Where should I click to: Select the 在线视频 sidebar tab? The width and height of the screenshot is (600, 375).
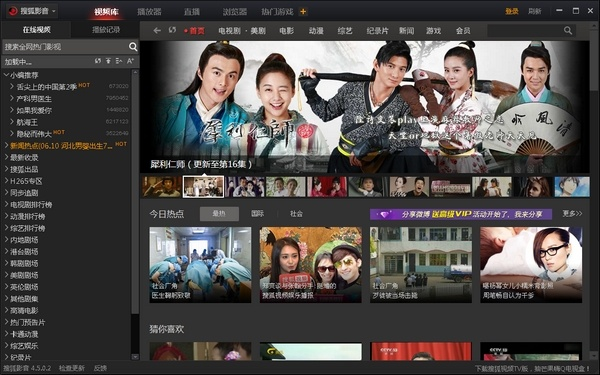tap(36, 29)
